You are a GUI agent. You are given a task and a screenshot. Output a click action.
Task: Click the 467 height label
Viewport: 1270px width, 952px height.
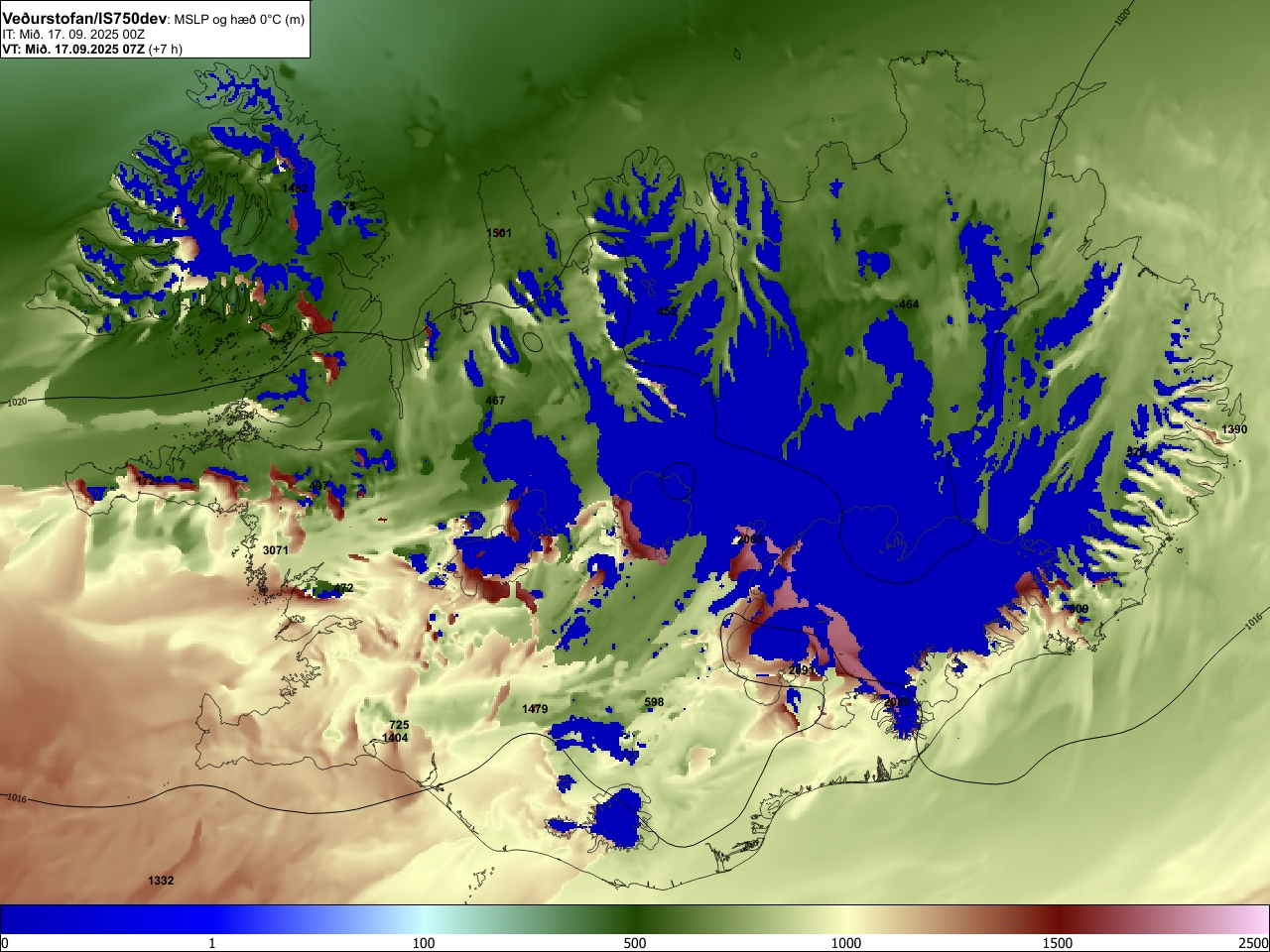click(x=495, y=401)
